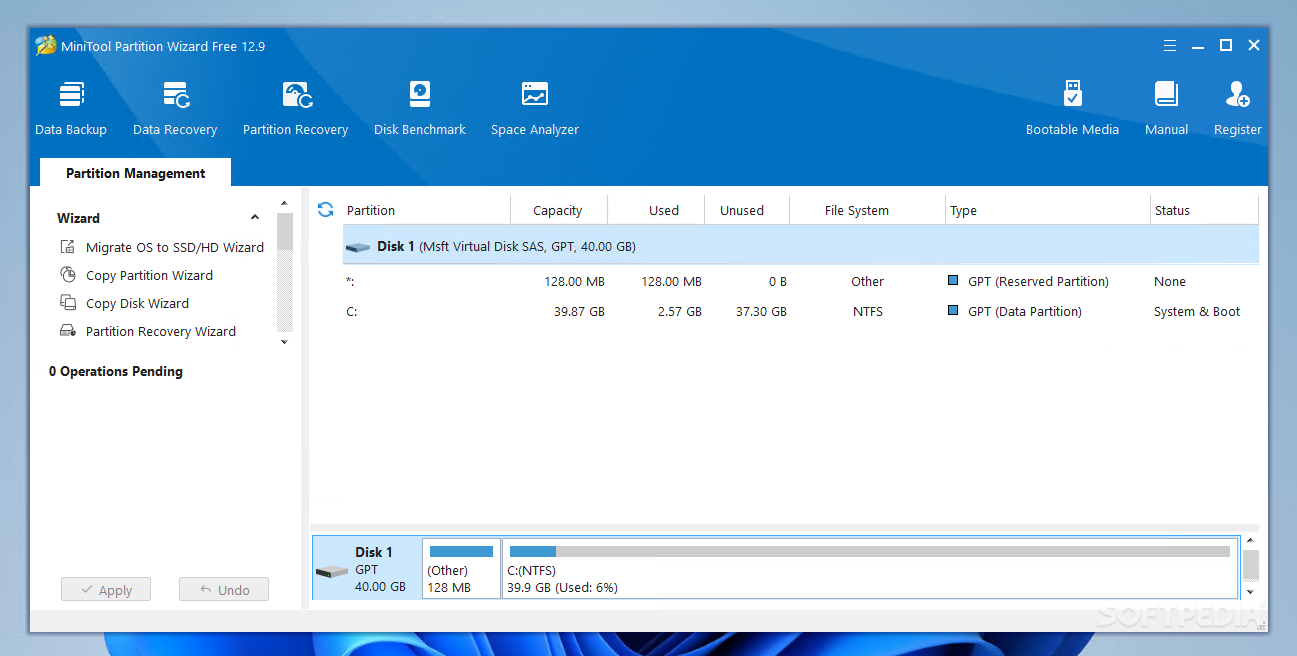Start Partition Recovery from the toolbar
This screenshot has height=656, width=1297.
coord(295,108)
